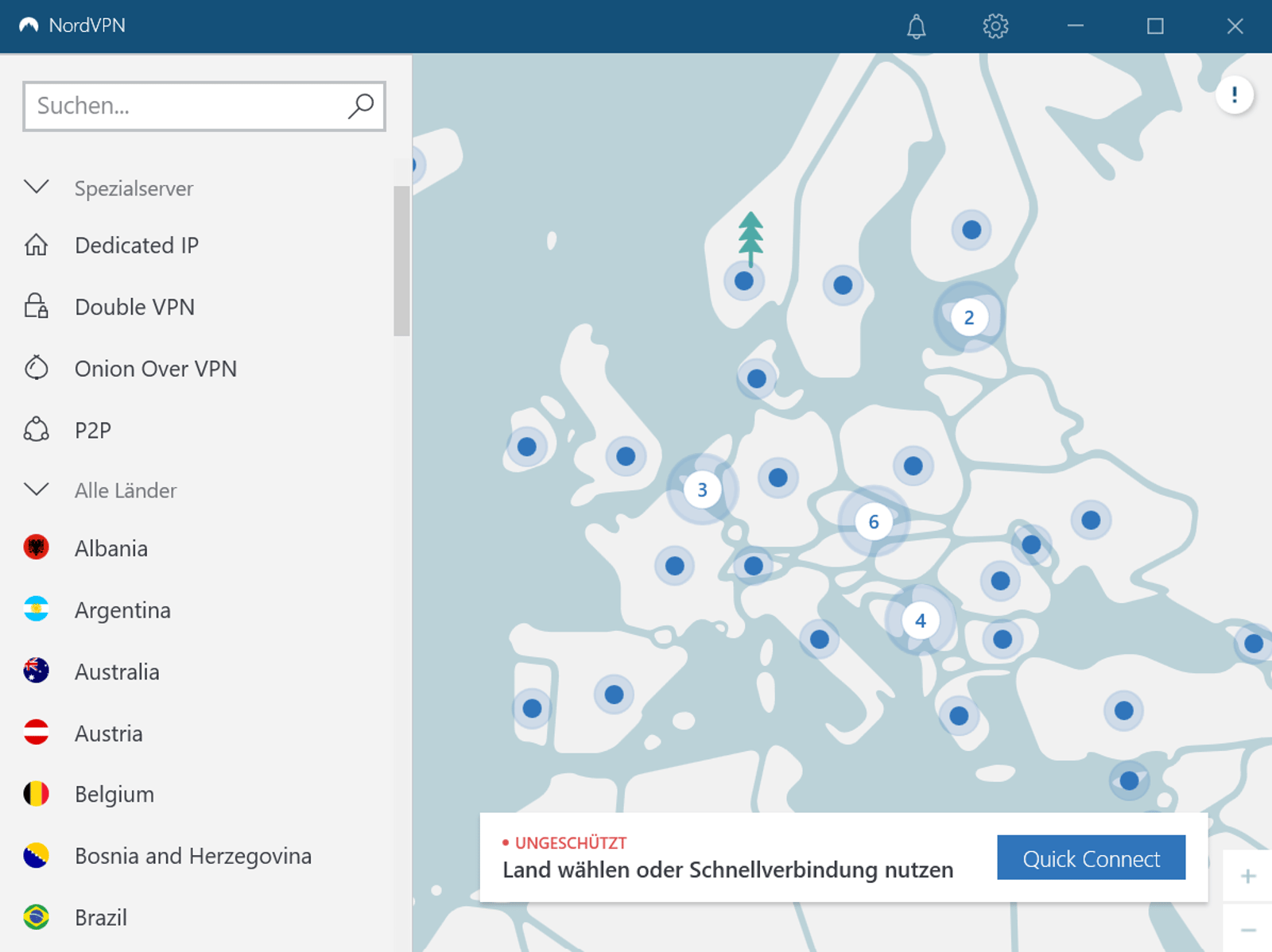Collapse the Spezialserver section

pos(35,188)
